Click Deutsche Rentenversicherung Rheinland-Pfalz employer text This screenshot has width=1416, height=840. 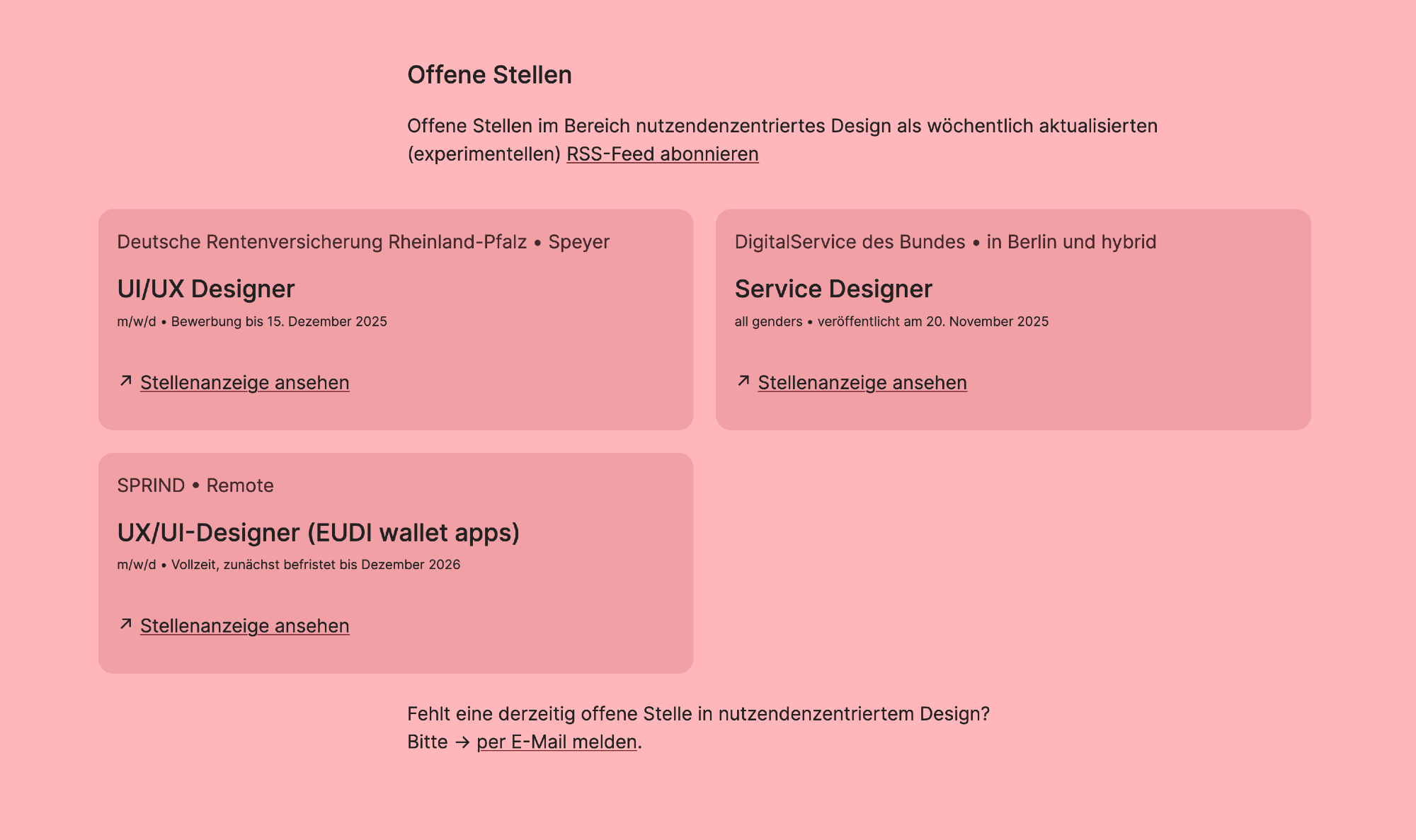coord(321,242)
